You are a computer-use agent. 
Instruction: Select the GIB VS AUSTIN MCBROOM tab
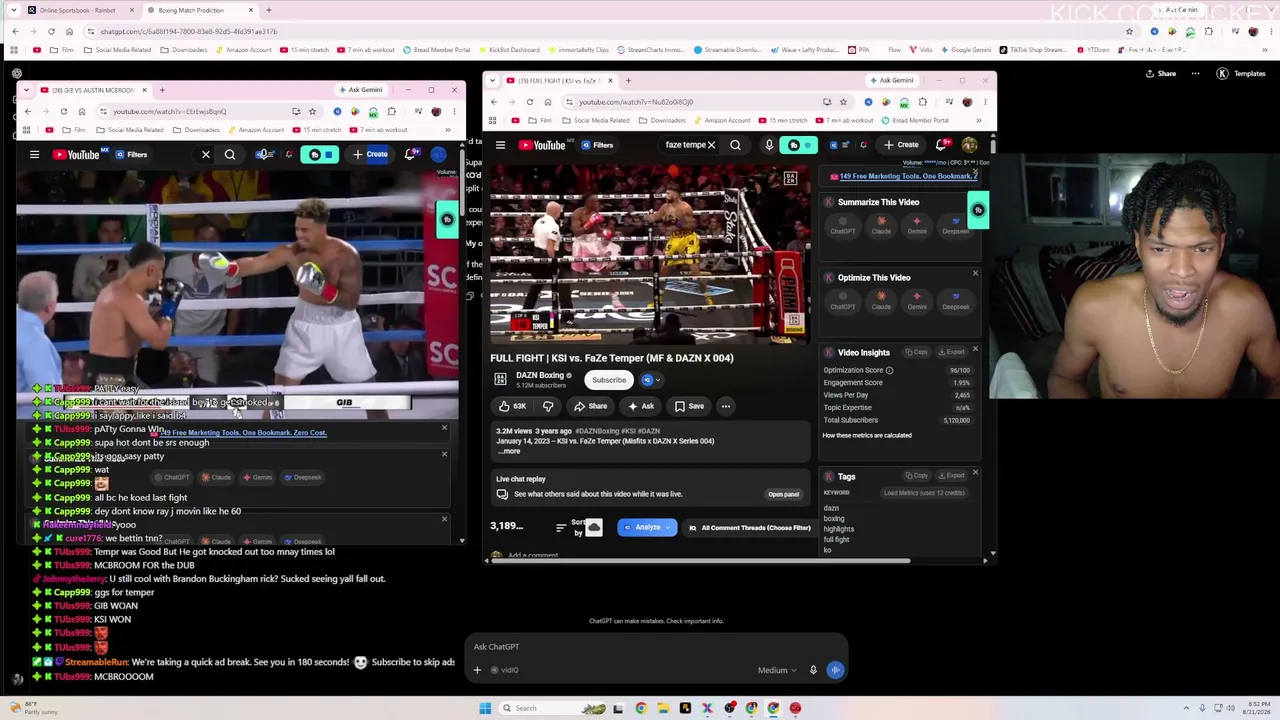tap(92, 90)
